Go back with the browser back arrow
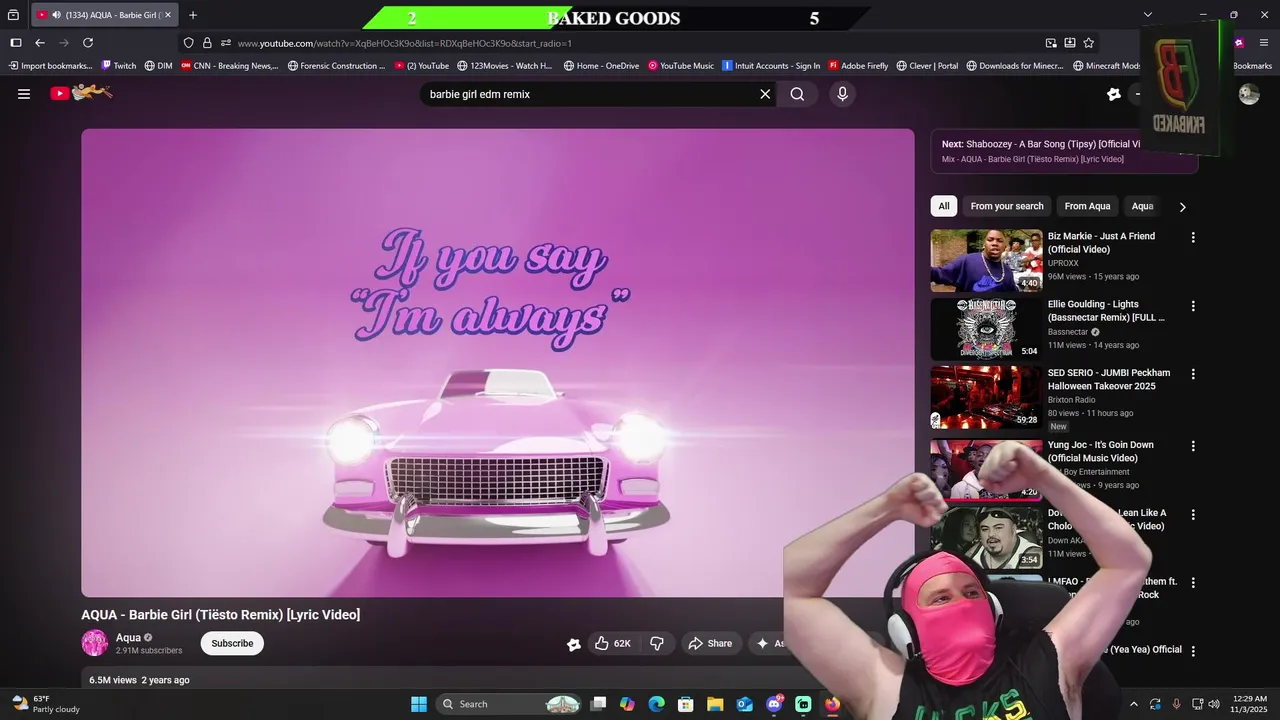Viewport: 1280px width, 720px height. (x=40, y=43)
